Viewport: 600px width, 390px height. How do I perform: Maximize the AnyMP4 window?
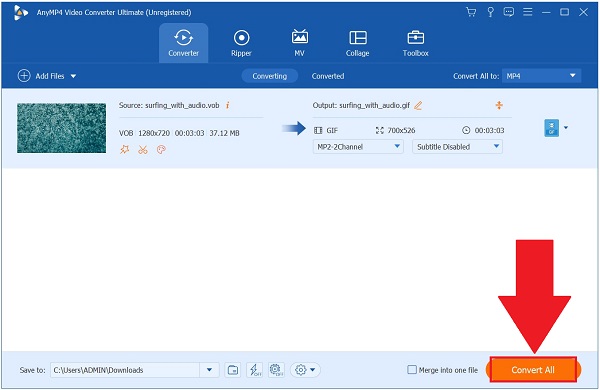tap(564, 12)
